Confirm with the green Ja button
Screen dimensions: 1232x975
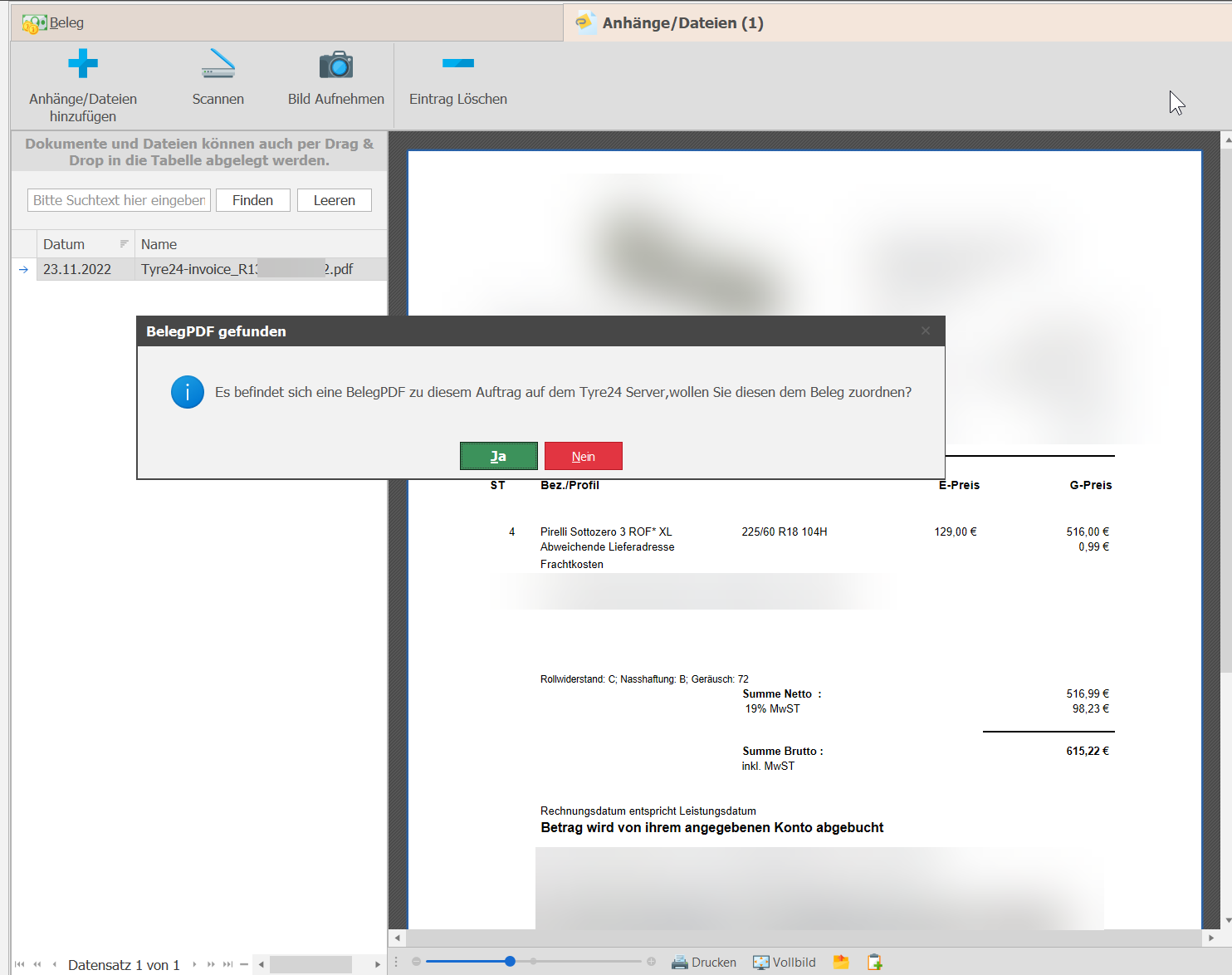pos(499,456)
